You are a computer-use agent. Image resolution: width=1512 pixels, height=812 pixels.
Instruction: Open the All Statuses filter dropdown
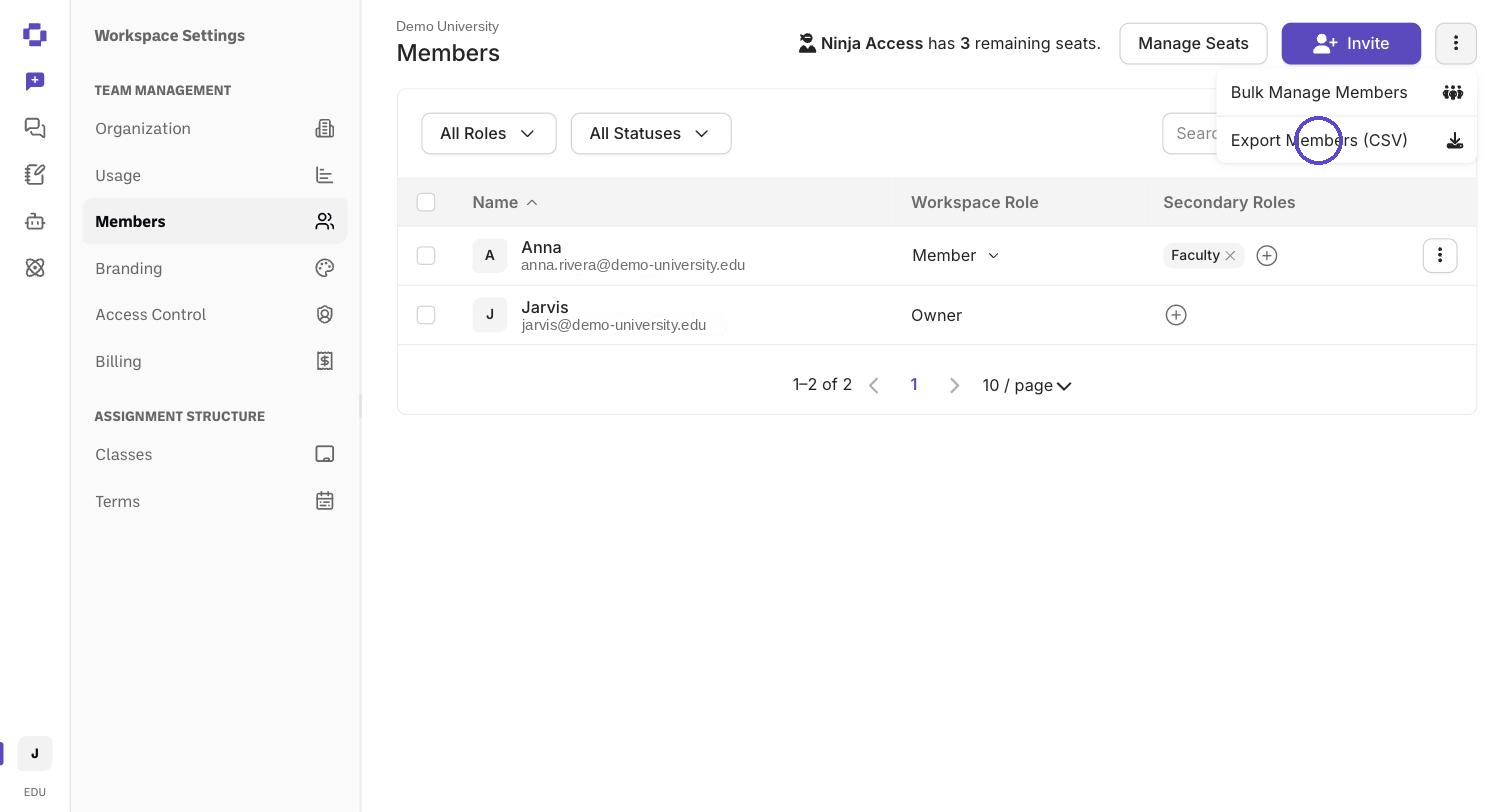tap(651, 134)
